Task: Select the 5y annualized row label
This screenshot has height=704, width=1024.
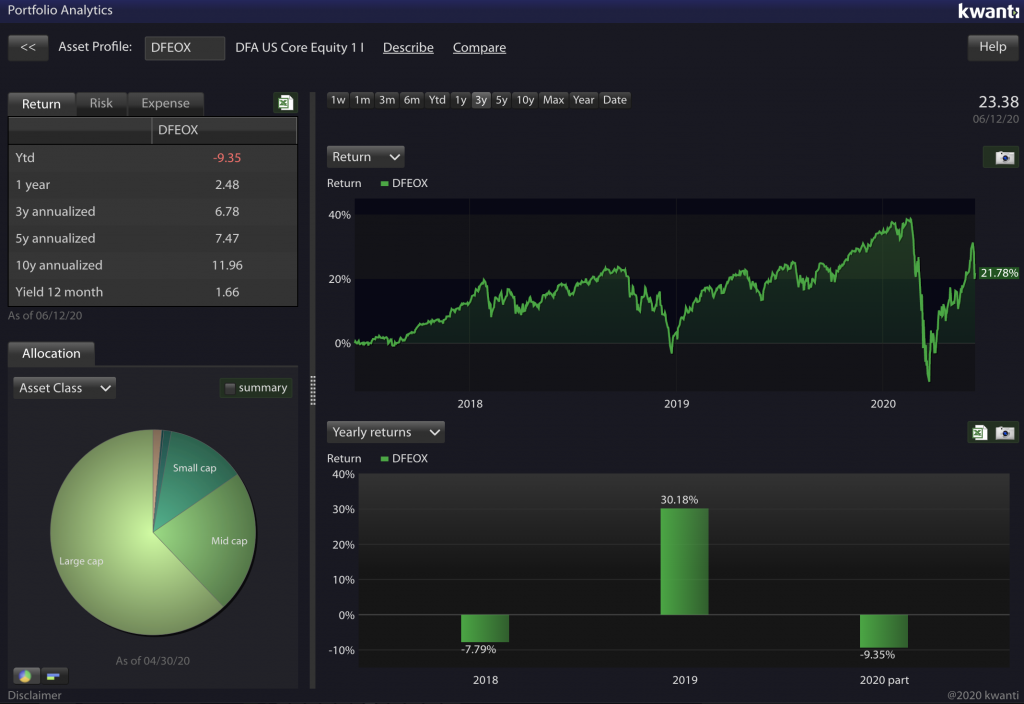Action: pos(56,238)
